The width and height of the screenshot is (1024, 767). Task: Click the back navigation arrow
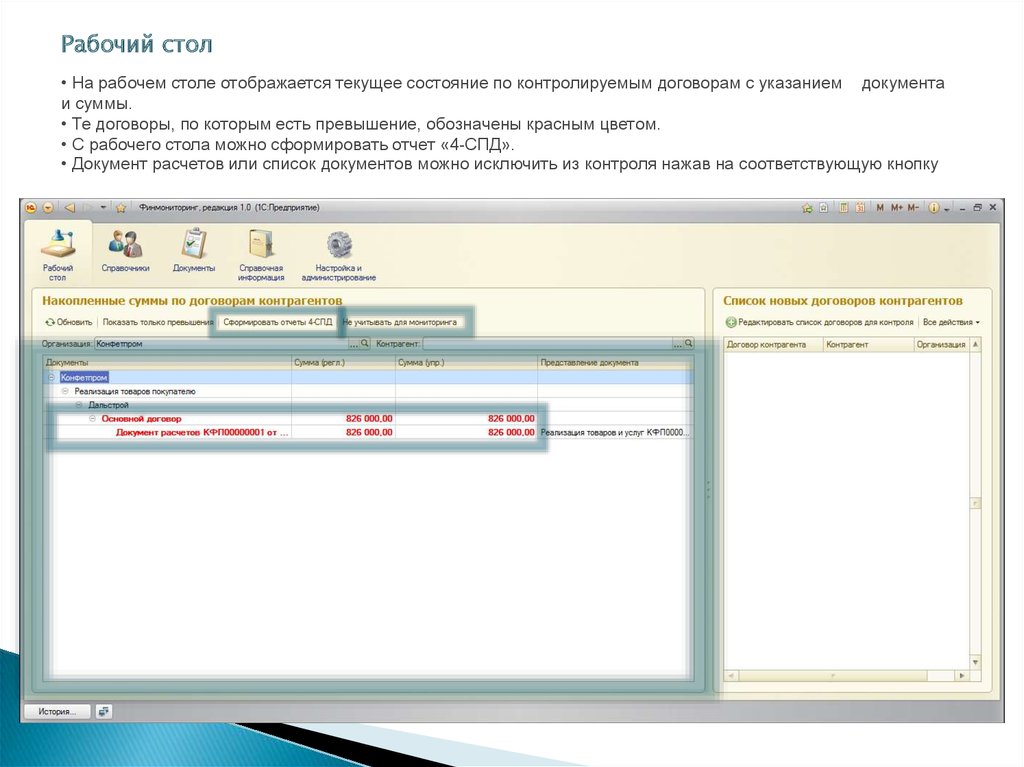70,208
